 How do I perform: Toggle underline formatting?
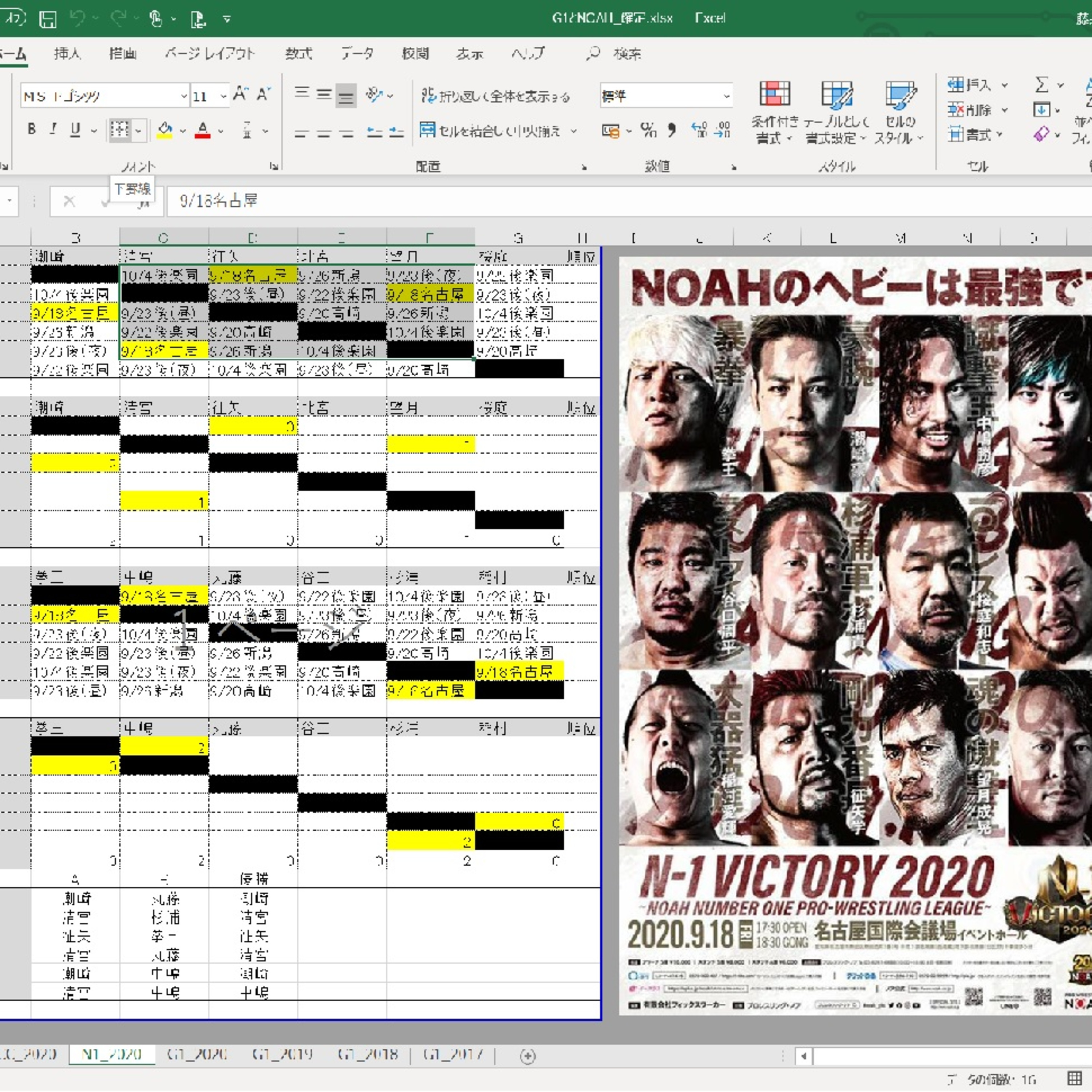pos(75,130)
